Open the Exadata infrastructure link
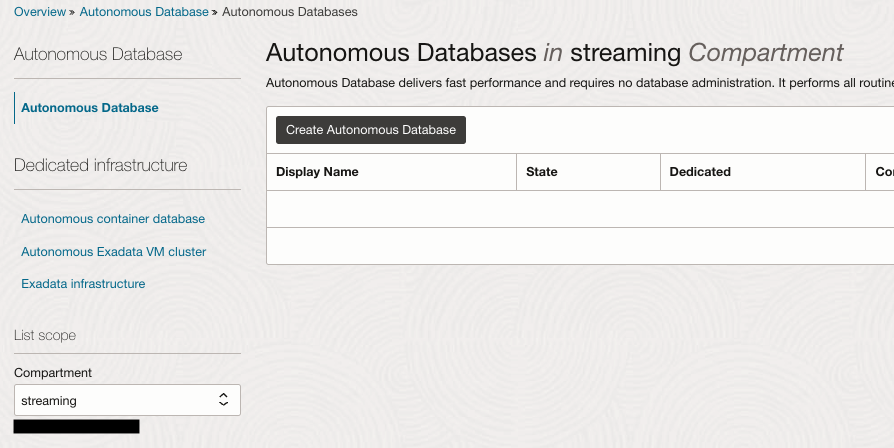The image size is (894, 448). (83, 284)
